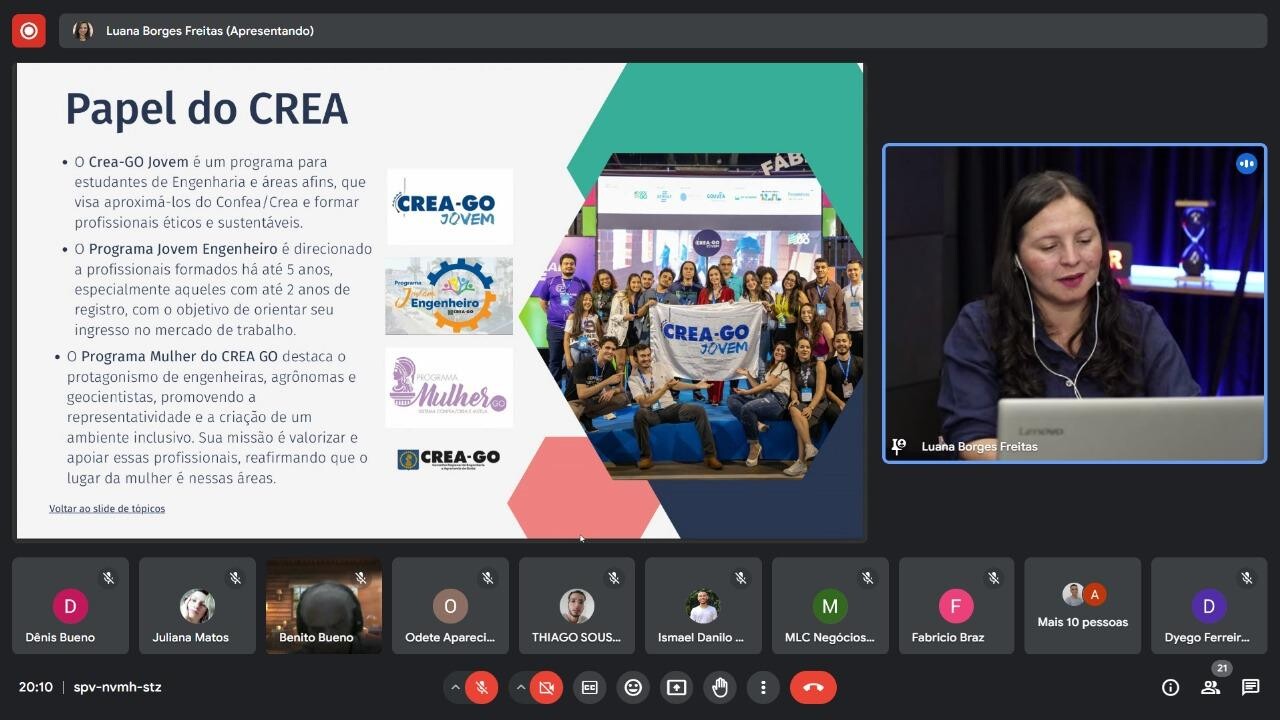Click muted mic icon on Juliana Matos tile
The height and width of the screenshot is (720, 1280).
[235, 578]
